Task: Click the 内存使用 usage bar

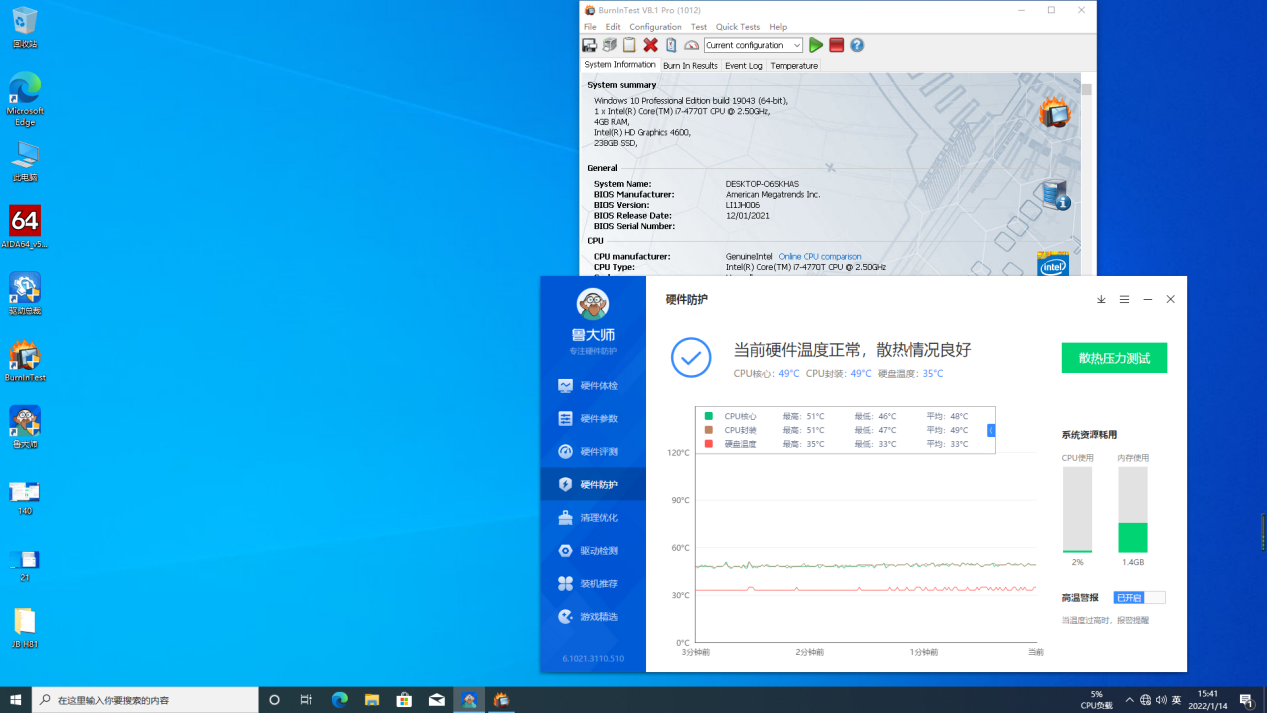Action: 1131,510
